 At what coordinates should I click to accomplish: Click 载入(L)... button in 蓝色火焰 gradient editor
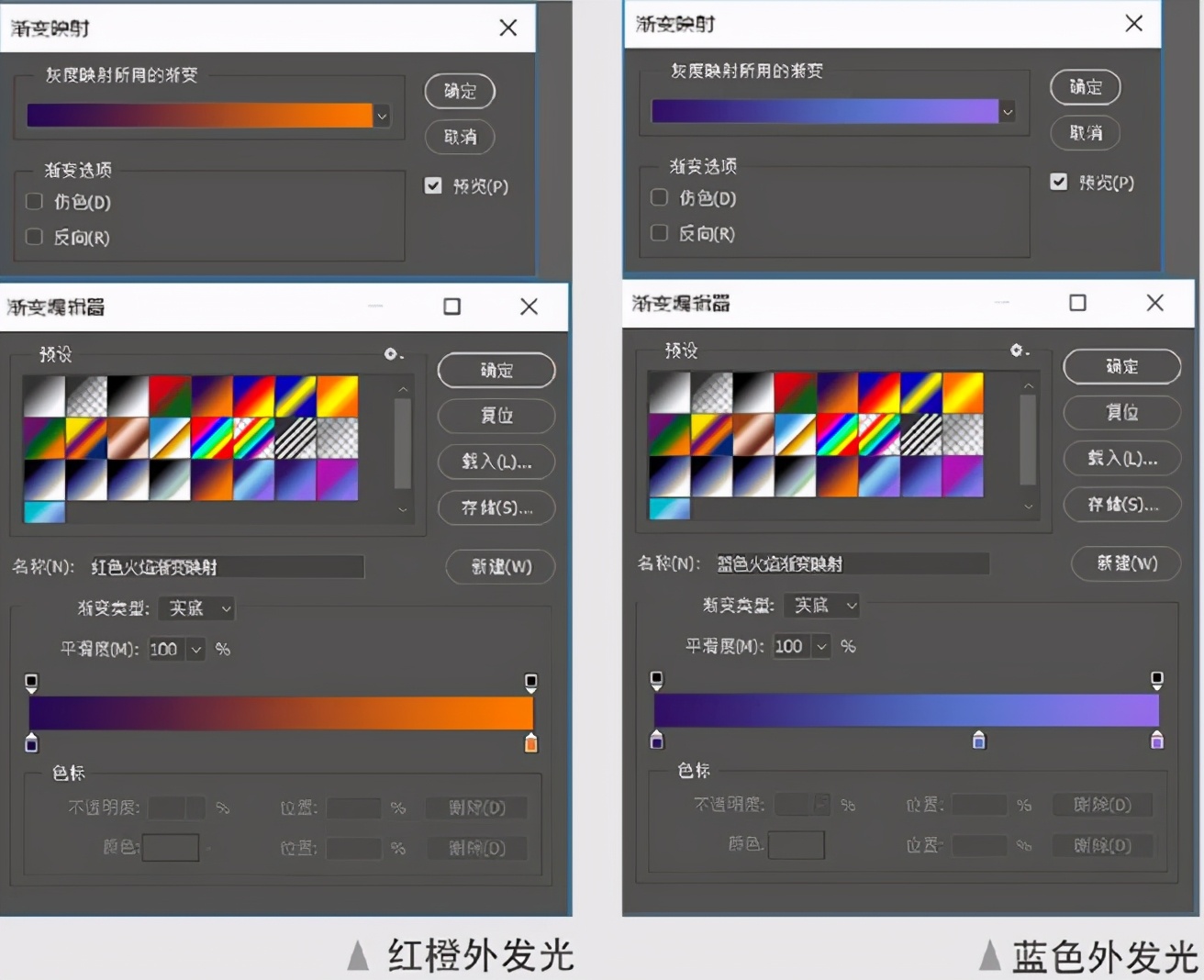click(1121, 458)
